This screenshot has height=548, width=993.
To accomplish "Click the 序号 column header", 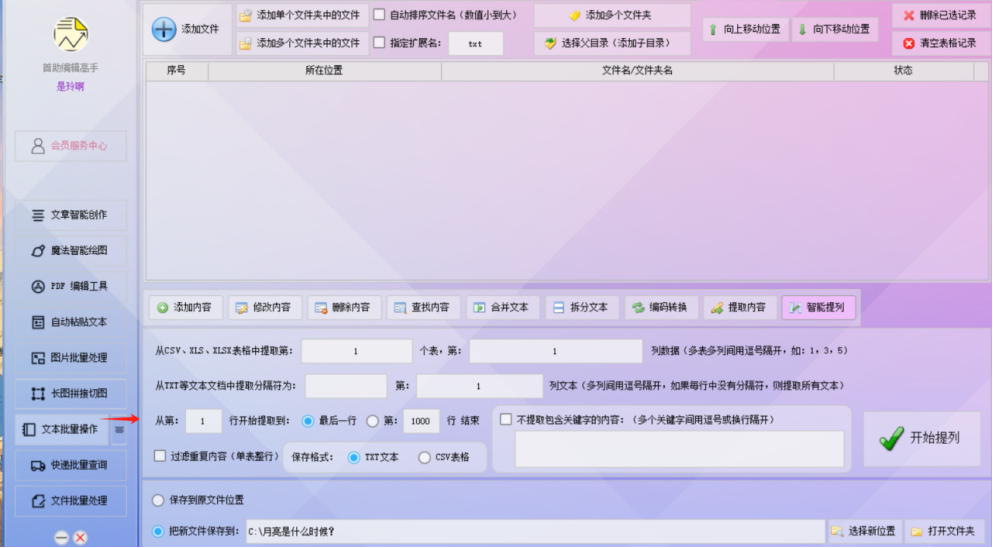I will click(x=177, y=70).
